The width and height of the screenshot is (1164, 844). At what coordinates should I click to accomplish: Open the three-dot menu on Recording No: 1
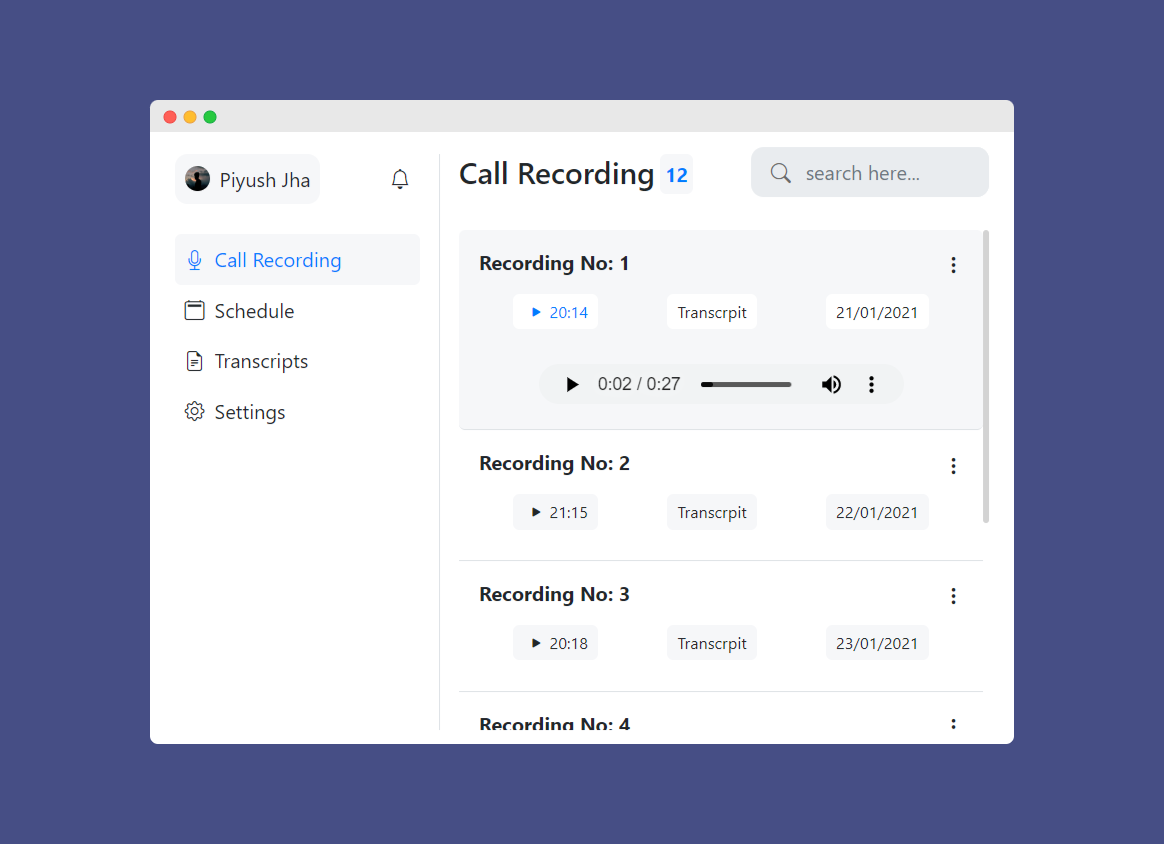953,264
